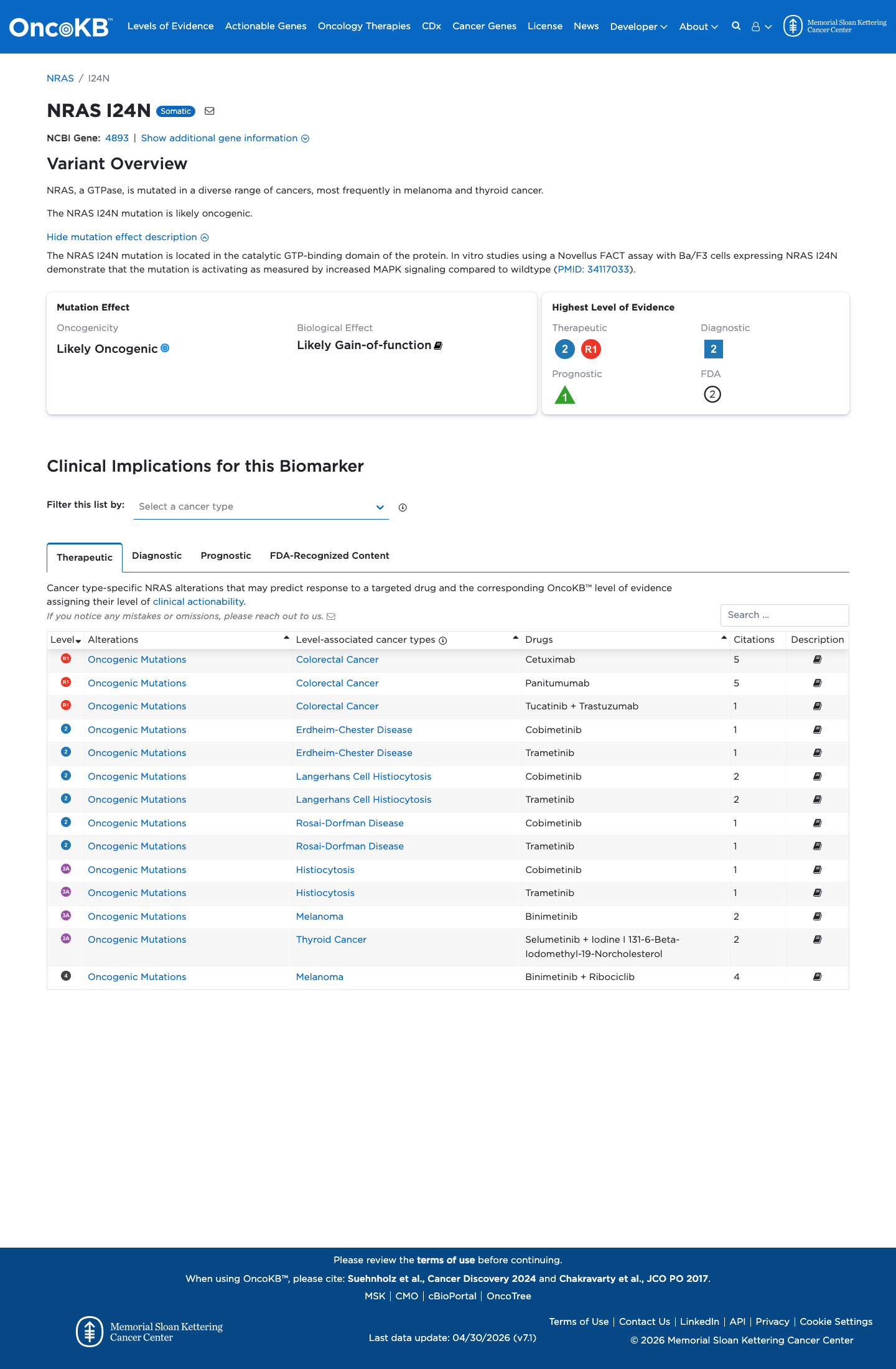Image resolution: width=896 pixels, height=1369 pixels.
Task: Follow the 'clinical actionability' link
Action: (x=198, y=602)
